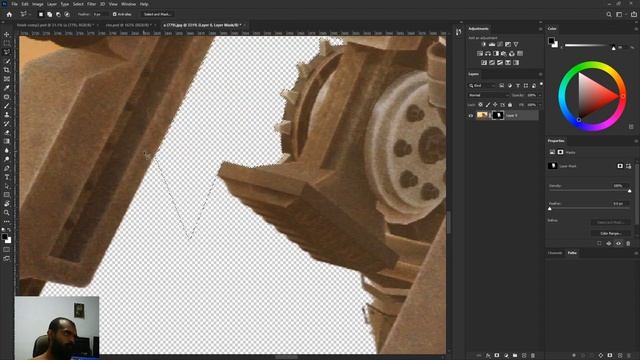Screen dimensions: 640x360
Task: Open the blend mode Normal dropdown
Action: 488,95
